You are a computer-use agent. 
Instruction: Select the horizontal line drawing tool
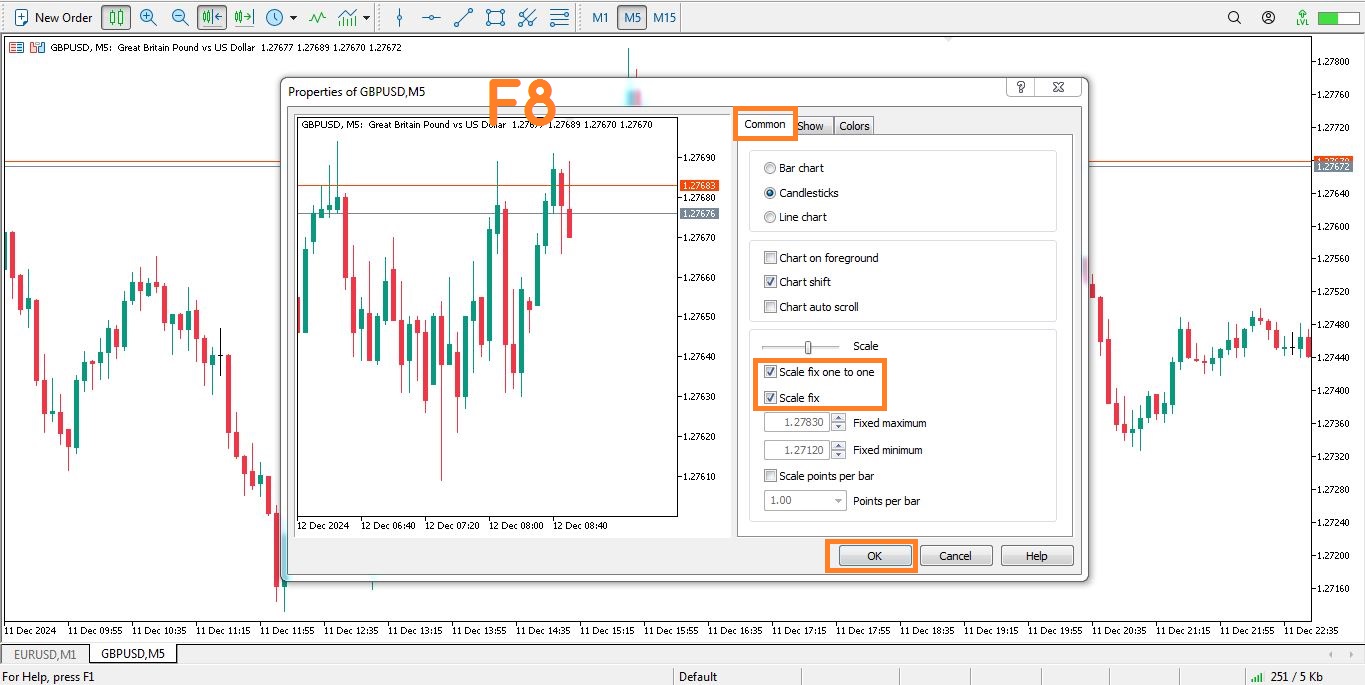430,17
